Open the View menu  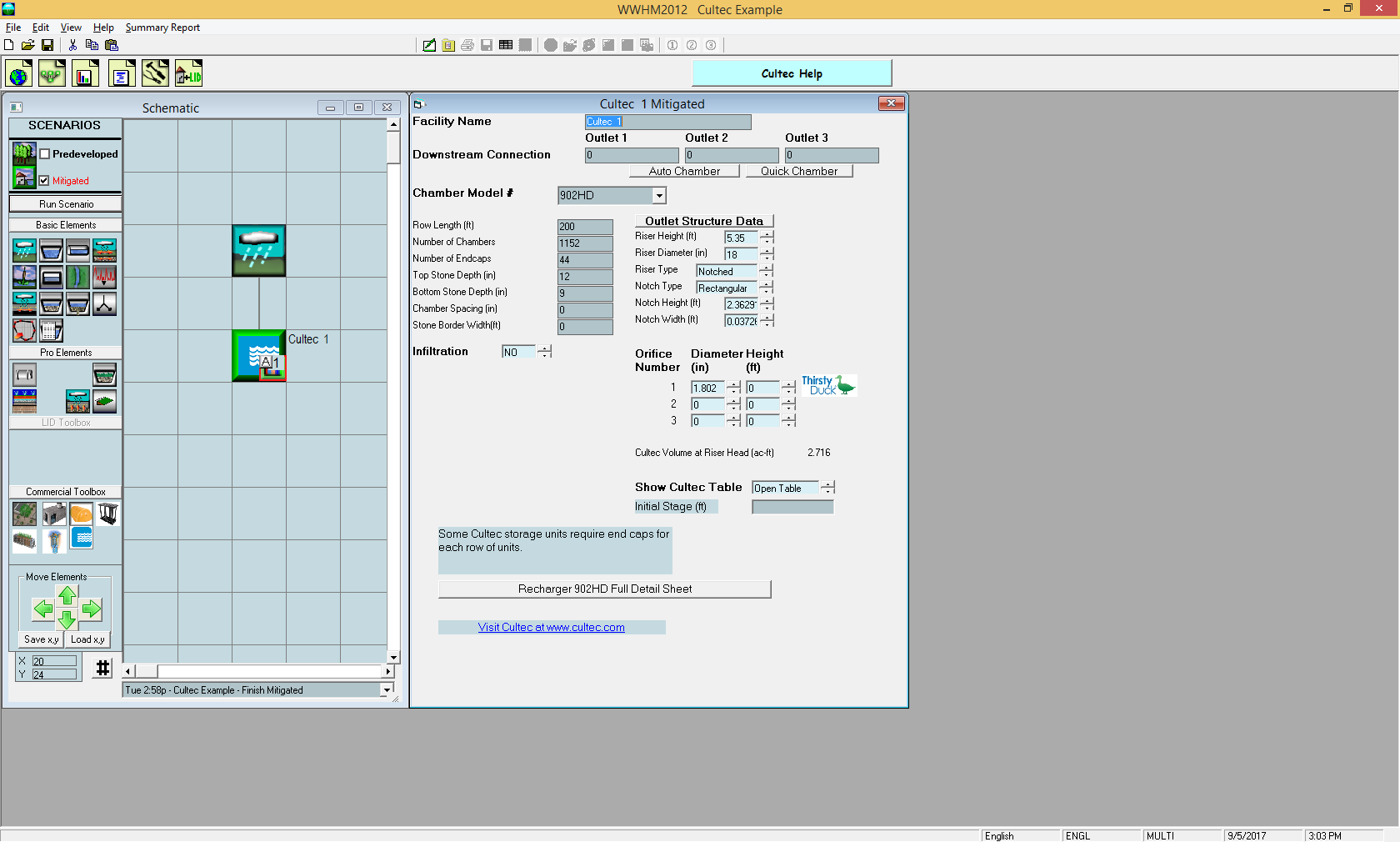tap(71, 28)
